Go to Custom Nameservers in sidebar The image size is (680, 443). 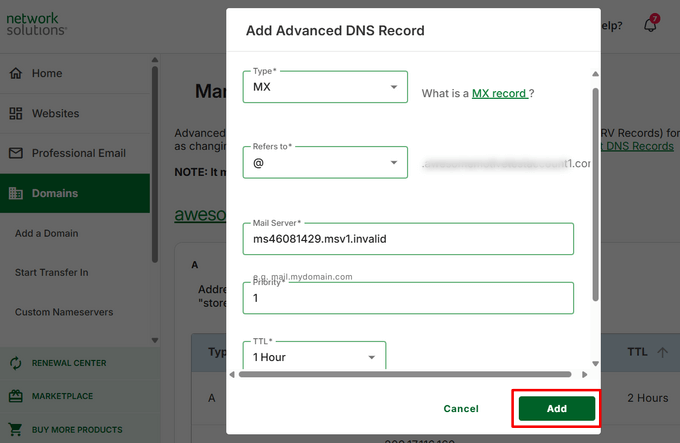[x=63, y=312]
